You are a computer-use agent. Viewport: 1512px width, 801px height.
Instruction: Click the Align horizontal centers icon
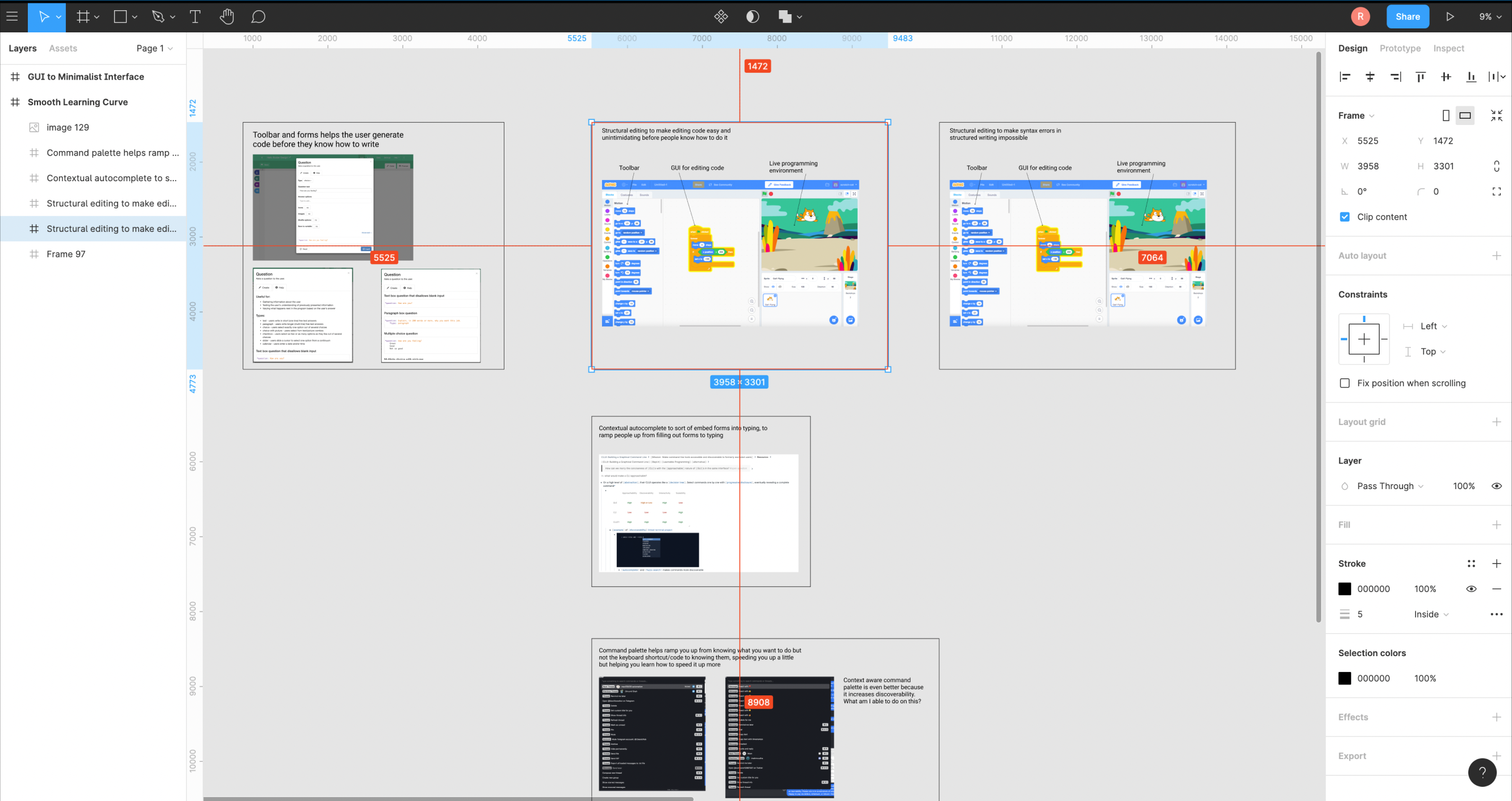[x=1370, y=76]
